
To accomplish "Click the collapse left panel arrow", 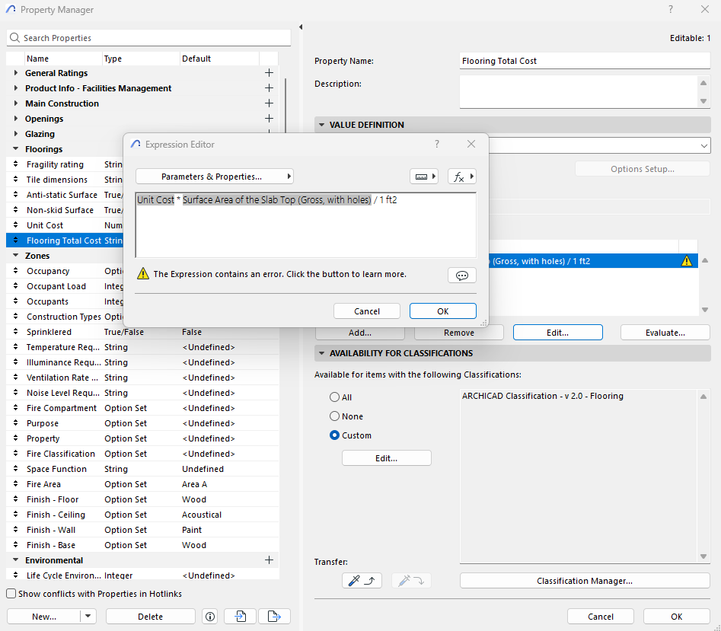I will point(301,27).
